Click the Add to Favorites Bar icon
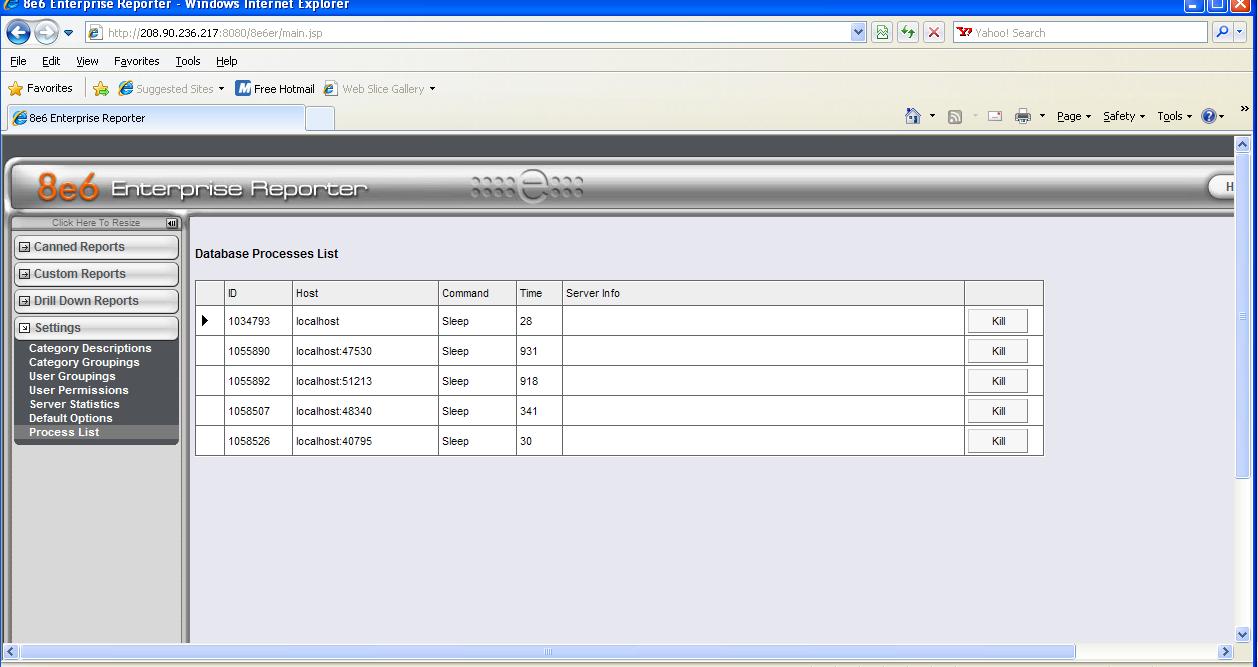This screenshot has height=667, width=1258. click(x=101, y=89)
